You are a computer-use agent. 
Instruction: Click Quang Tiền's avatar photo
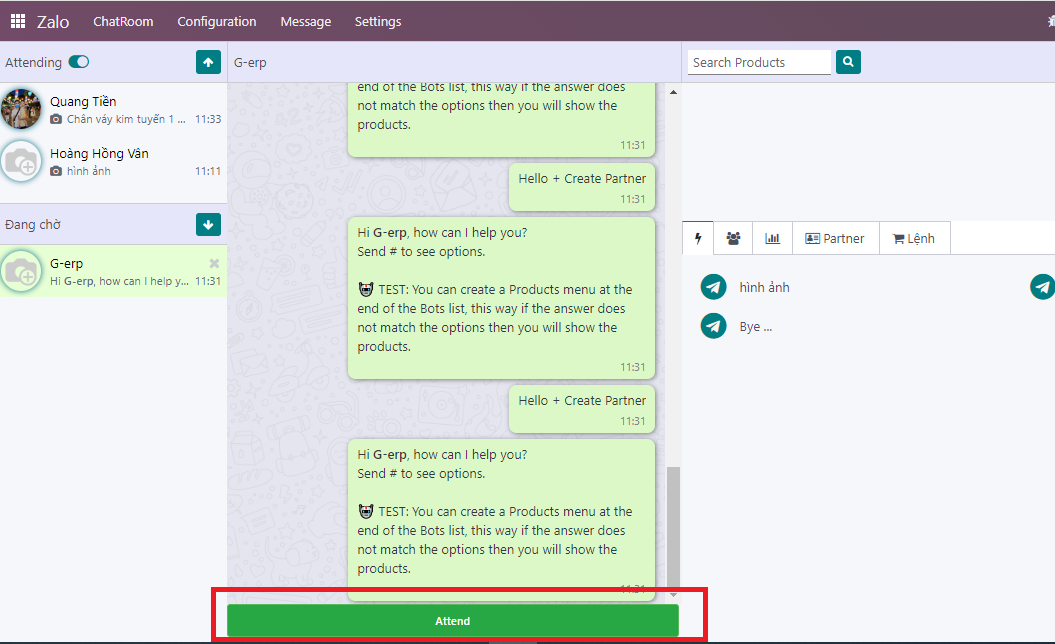point(21,108)
